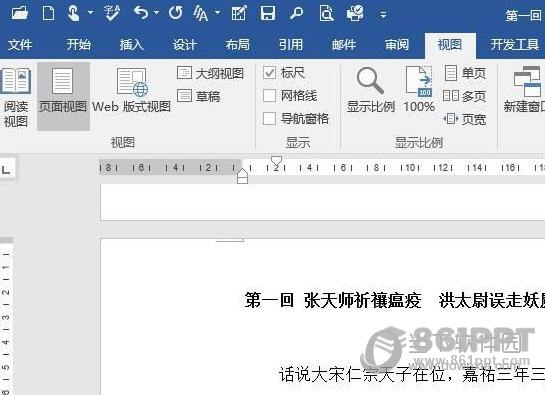This screenshot has height=395, width=545.
Task: Set zoom to 100% icon
Action: click(x=419, y=90)
